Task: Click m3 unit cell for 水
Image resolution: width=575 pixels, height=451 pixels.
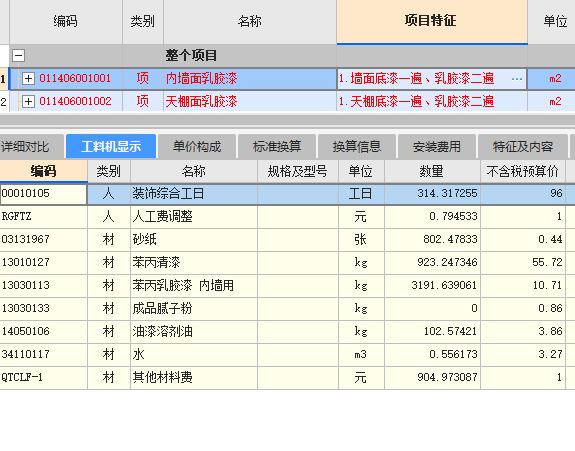Action: (x=361, y=355)
